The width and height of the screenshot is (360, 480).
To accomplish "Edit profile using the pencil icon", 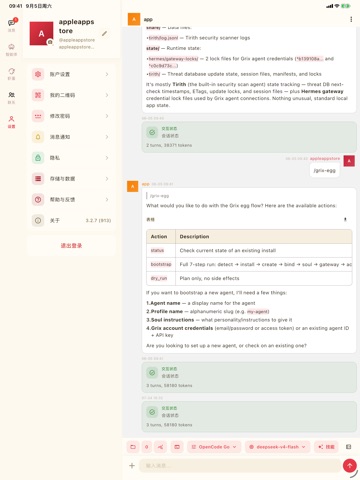I will click(104, 33).
